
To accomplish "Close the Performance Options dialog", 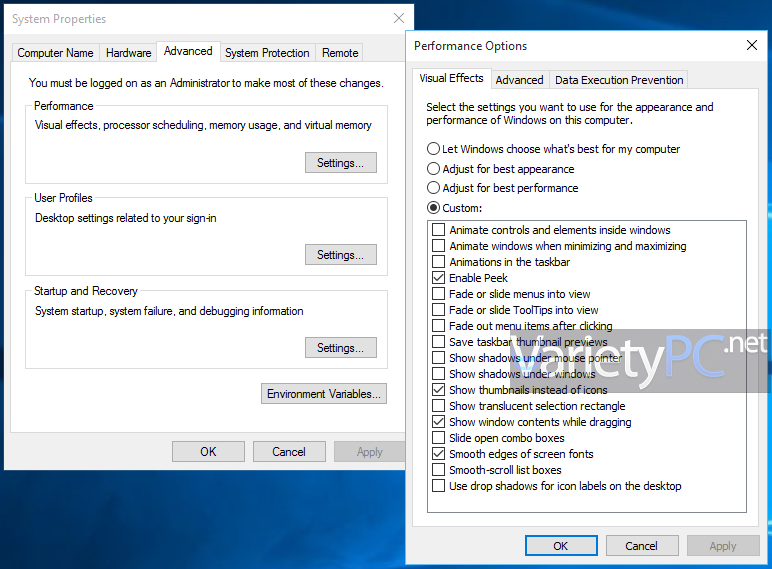I will click(x=752, y=45).
